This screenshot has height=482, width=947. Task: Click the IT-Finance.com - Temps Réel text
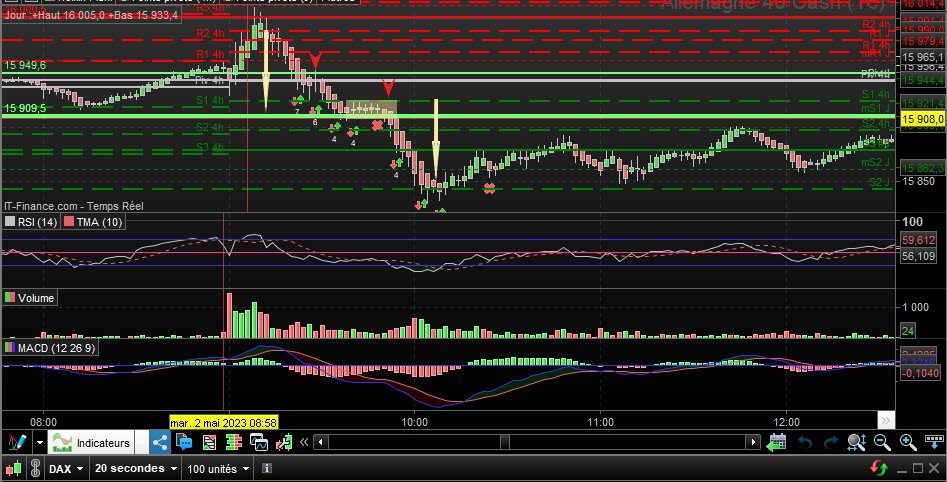pos(74,206)
